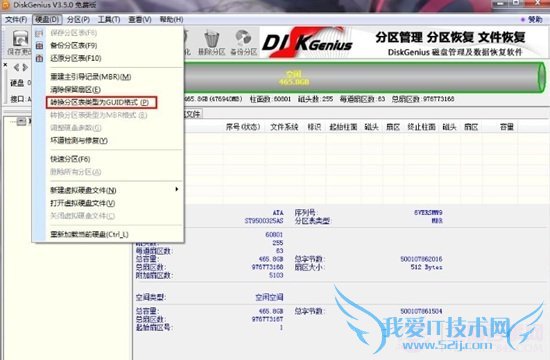The image size is (550, 360).
Task: Click the 赞助 link at top right
Action: (535, 19)
